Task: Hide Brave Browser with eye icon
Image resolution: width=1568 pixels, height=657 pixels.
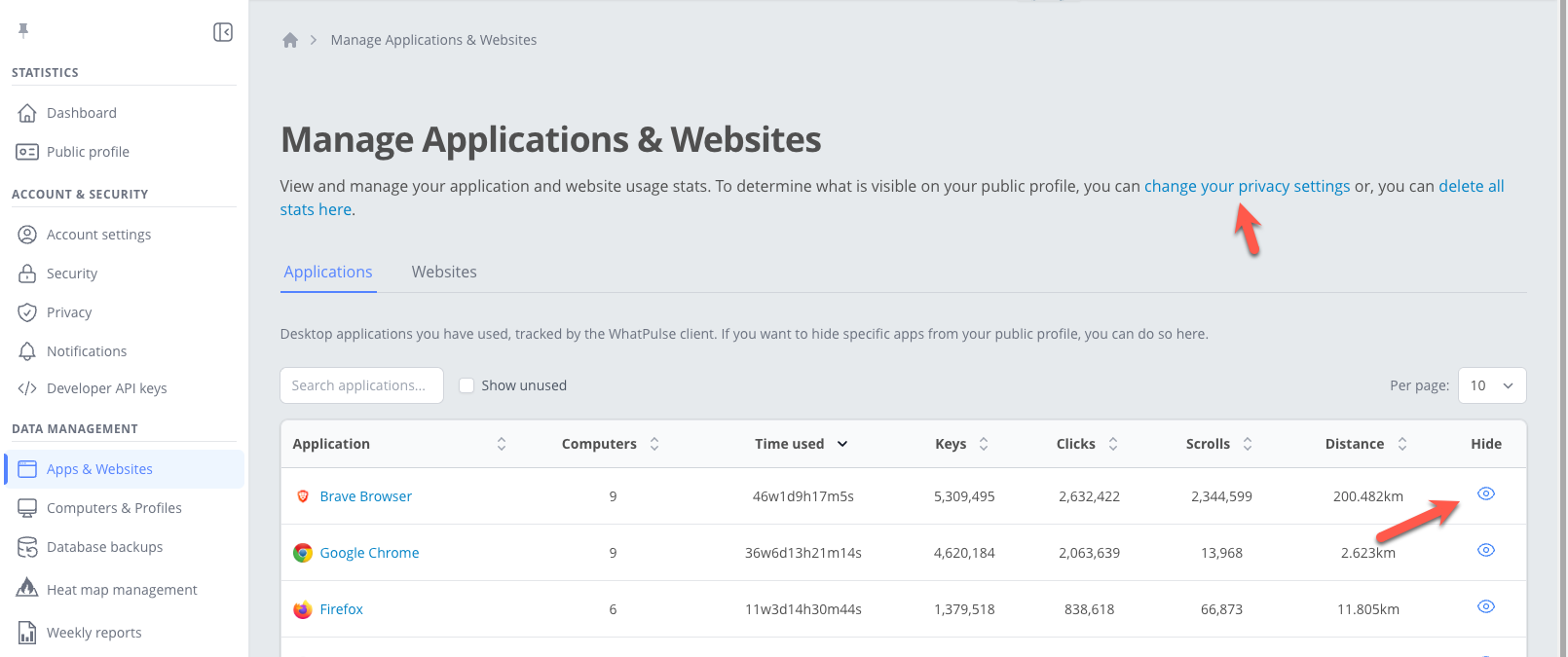Action: point(1486,493)
